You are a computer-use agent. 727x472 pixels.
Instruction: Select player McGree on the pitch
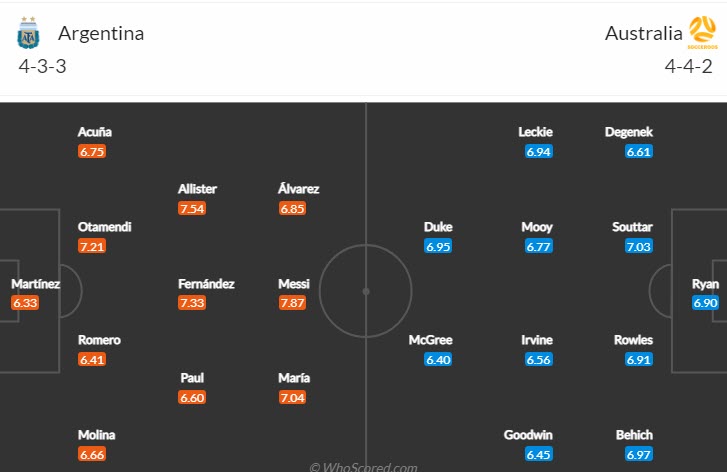(x=431, y=340)
